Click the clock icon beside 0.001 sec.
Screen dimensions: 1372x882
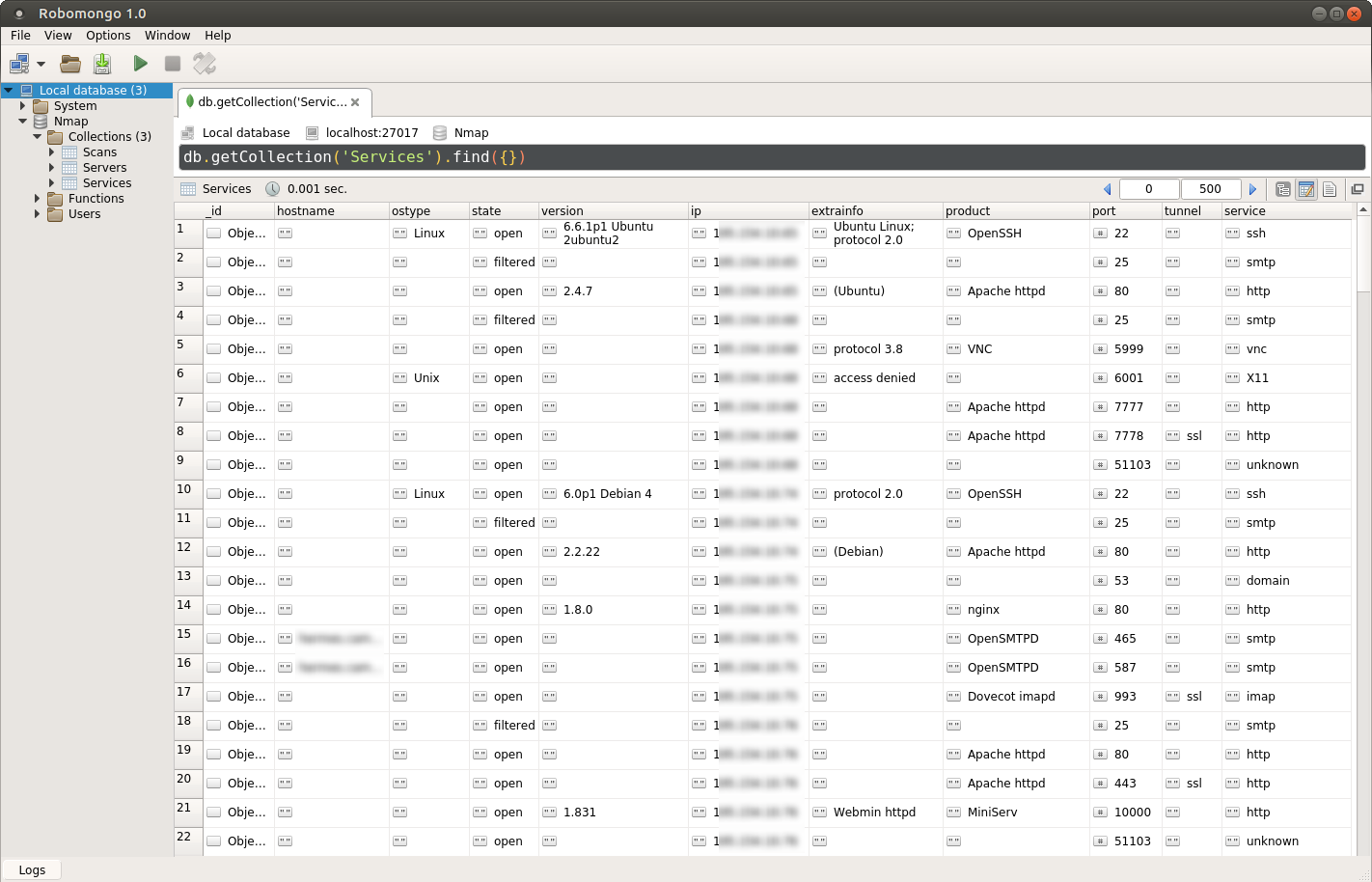(273, 189)
